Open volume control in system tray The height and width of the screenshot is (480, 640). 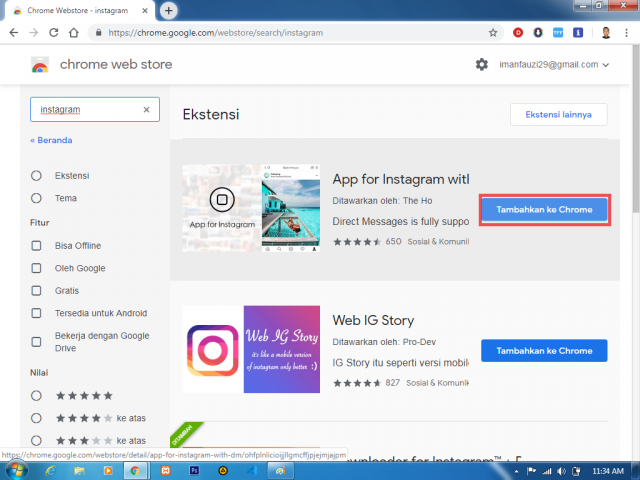tap(561, 471)
